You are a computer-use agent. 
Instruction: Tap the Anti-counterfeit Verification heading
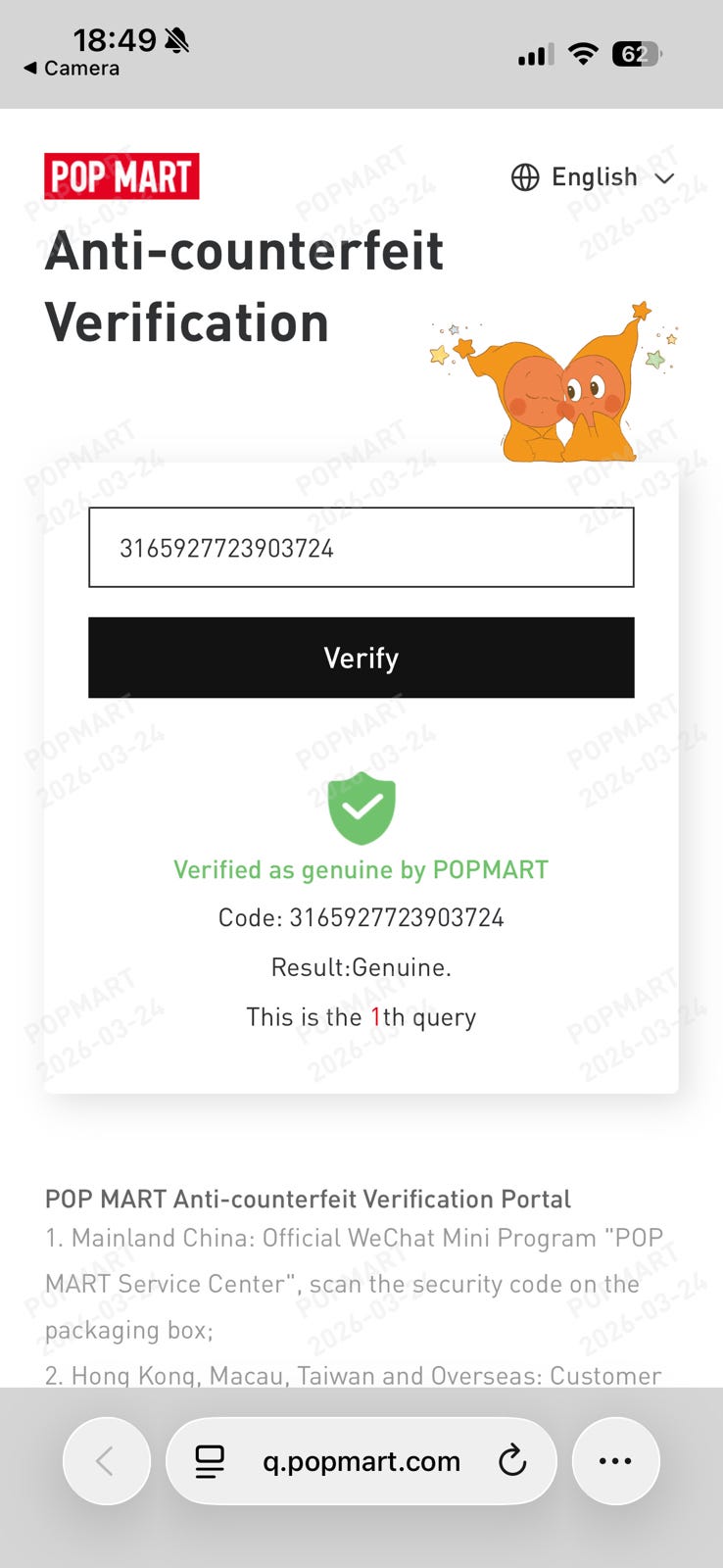[x=245, y=286]
